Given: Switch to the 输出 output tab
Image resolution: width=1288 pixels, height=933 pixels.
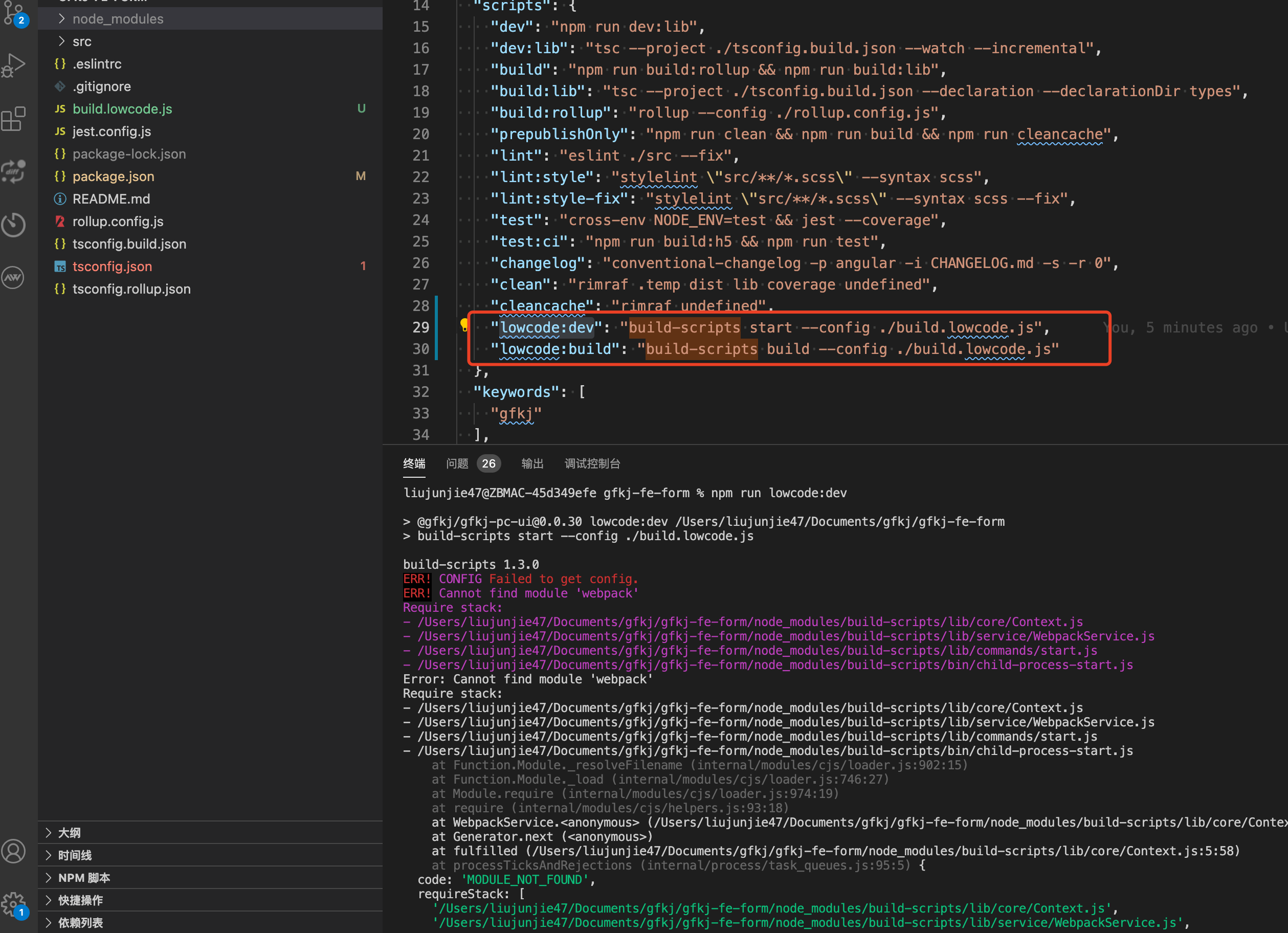Looking at the screenshot, I should point(532,463).
